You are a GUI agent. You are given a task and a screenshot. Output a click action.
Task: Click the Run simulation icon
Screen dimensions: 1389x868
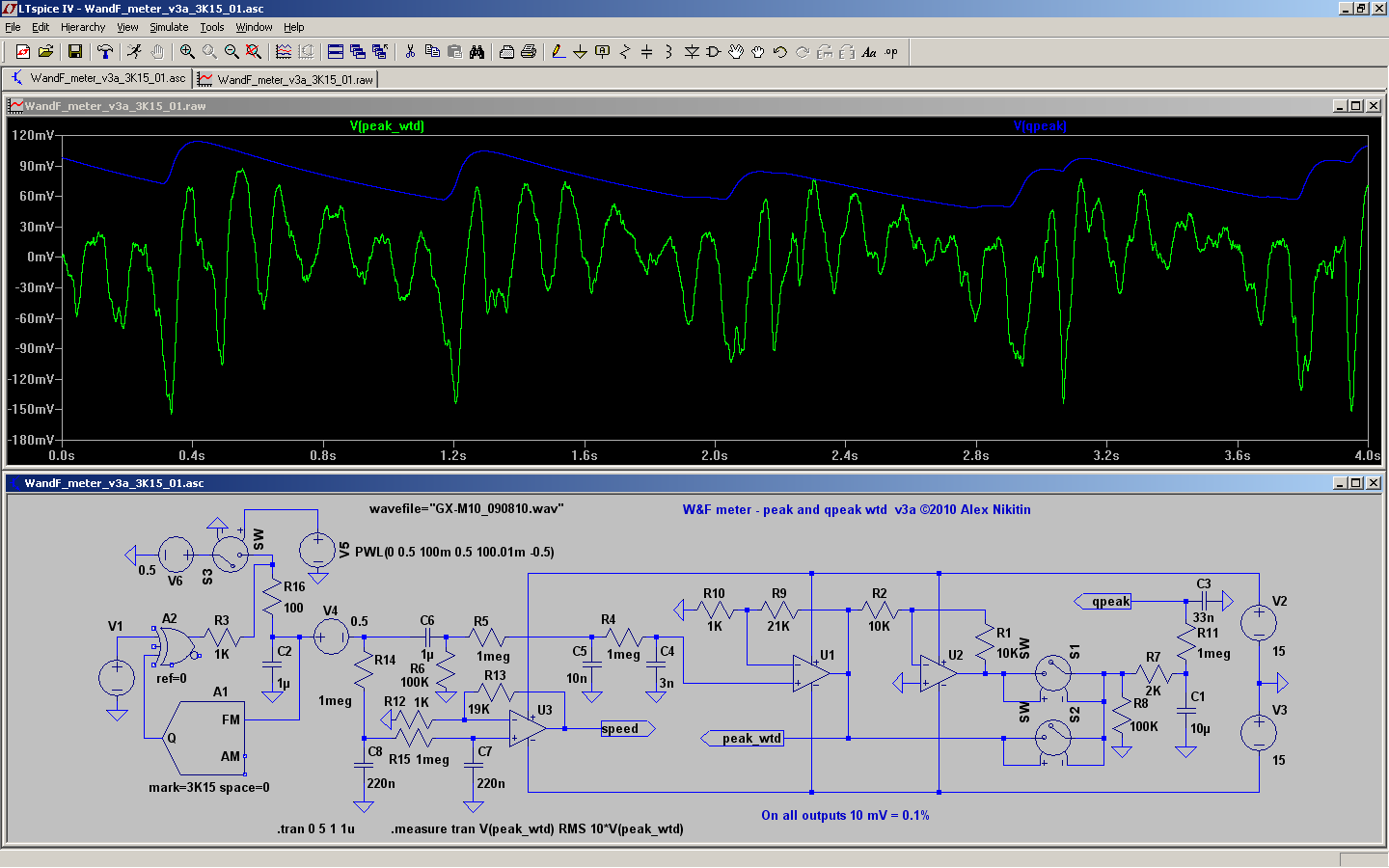pos(134,52)
